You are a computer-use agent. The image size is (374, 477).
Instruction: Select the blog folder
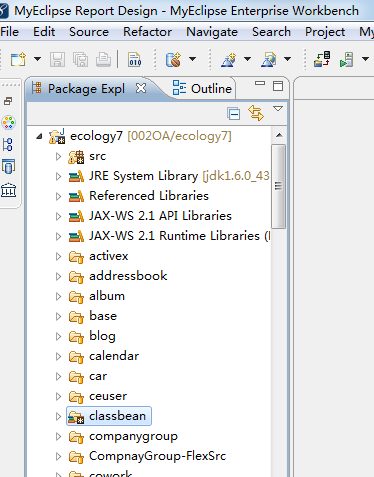(102, 336)
